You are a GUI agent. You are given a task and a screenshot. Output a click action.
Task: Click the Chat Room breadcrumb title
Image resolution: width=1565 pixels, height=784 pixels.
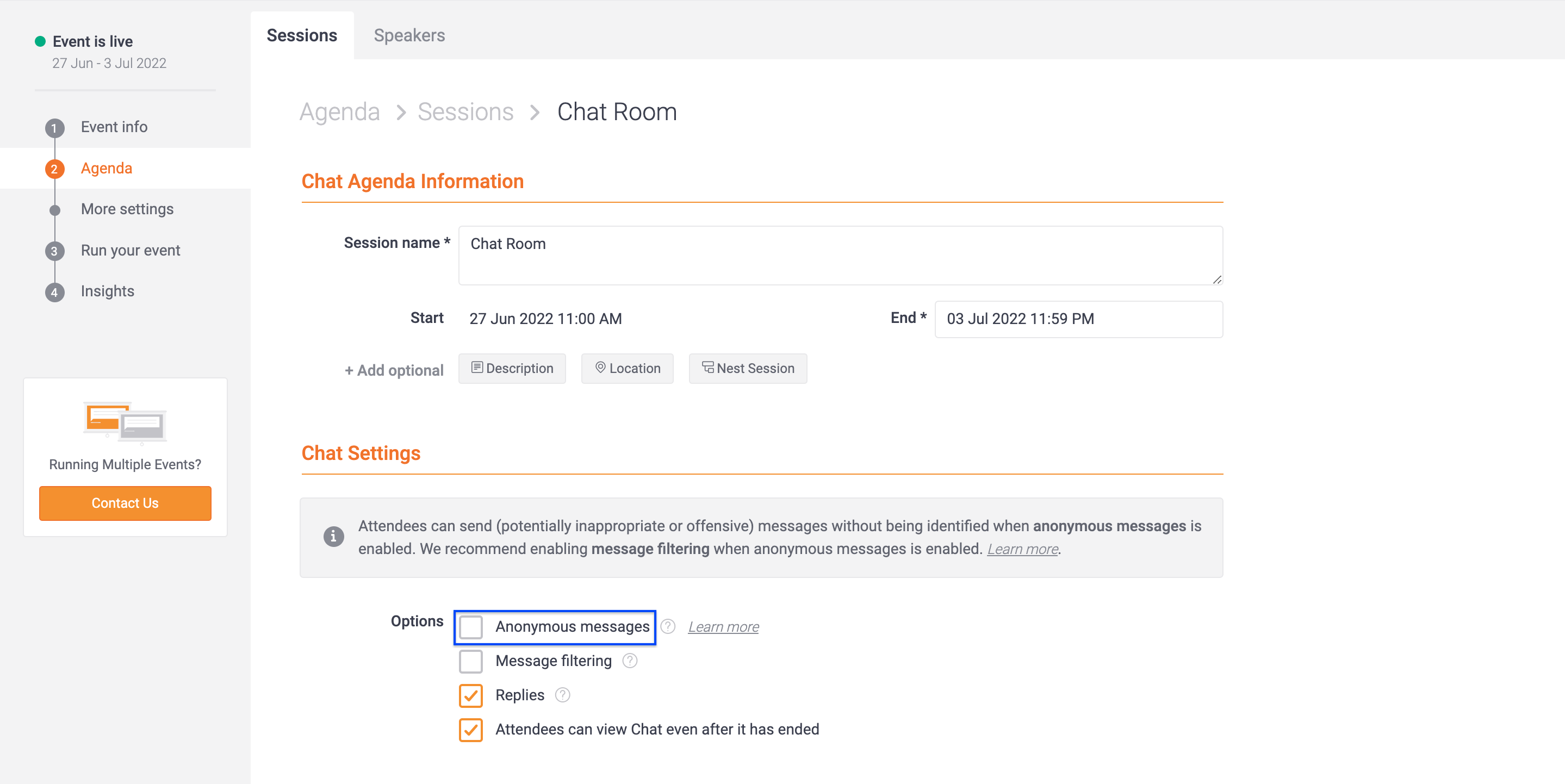617,112
